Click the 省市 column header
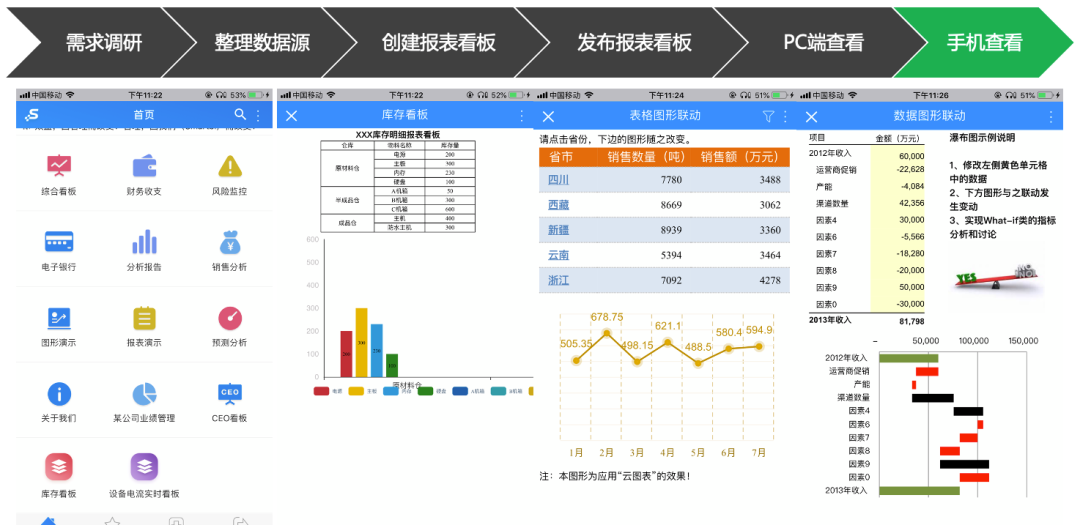1080x525 pixels. point(561,156)
